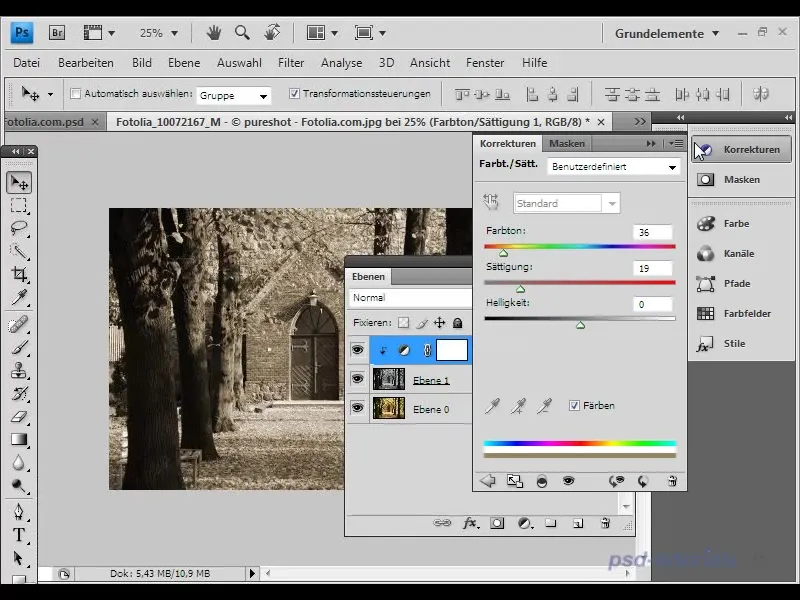Open the Standard color range dropdown
This screenshot has width=800, height=600.
[x=566, y=203]
